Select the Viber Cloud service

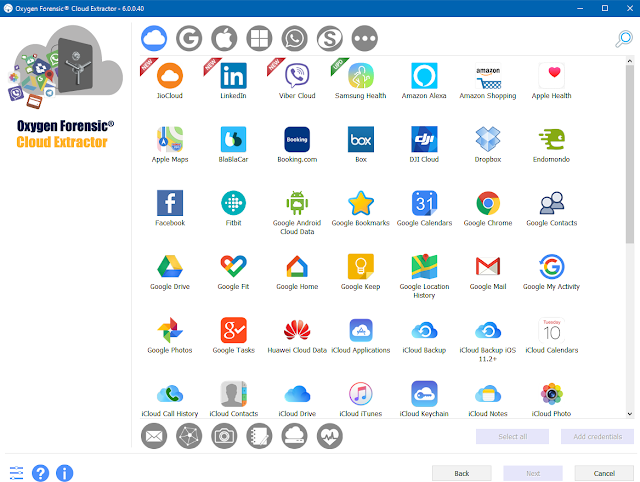point(297,81)
